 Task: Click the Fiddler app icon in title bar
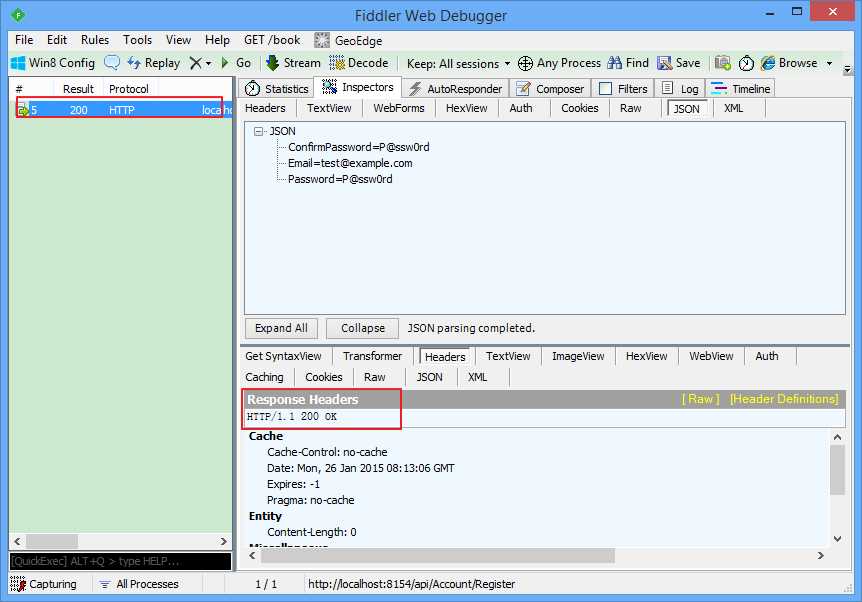[18, 15]
